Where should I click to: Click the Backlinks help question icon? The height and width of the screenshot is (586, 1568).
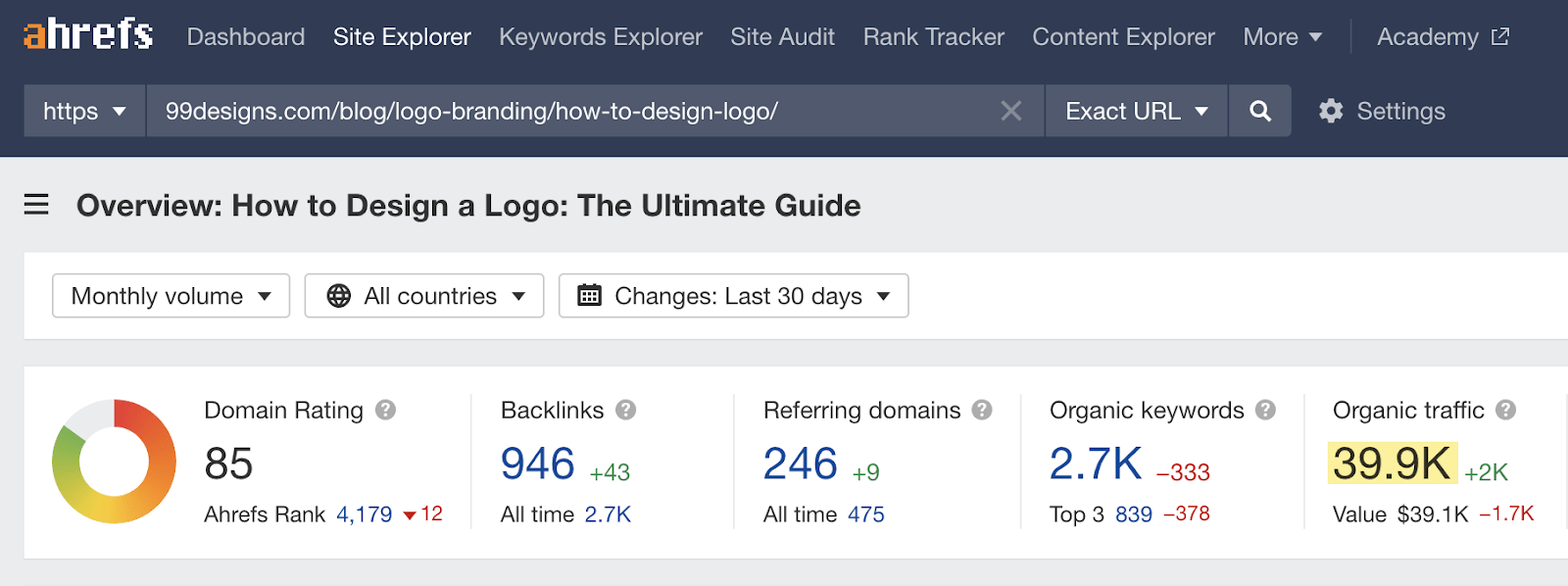coord(626,410)
